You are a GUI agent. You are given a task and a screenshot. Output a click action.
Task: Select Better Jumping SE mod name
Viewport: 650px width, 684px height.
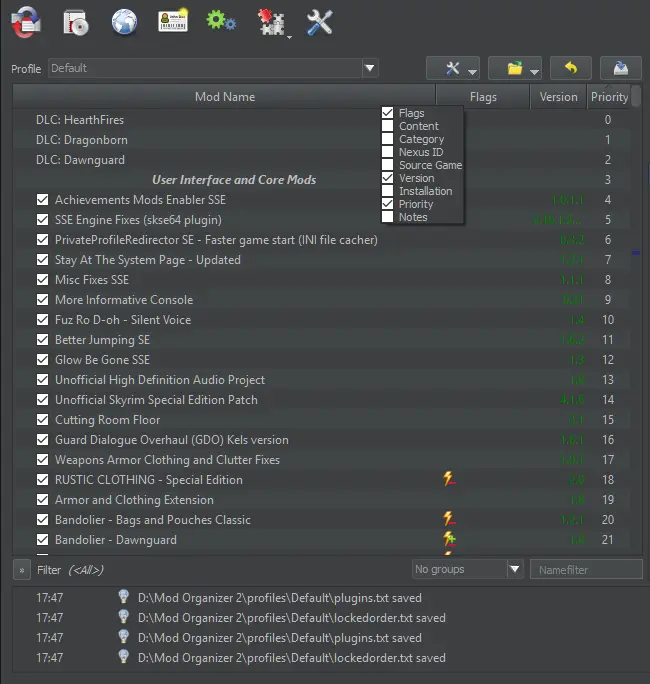pyautogui.click(x=102, y=340)
